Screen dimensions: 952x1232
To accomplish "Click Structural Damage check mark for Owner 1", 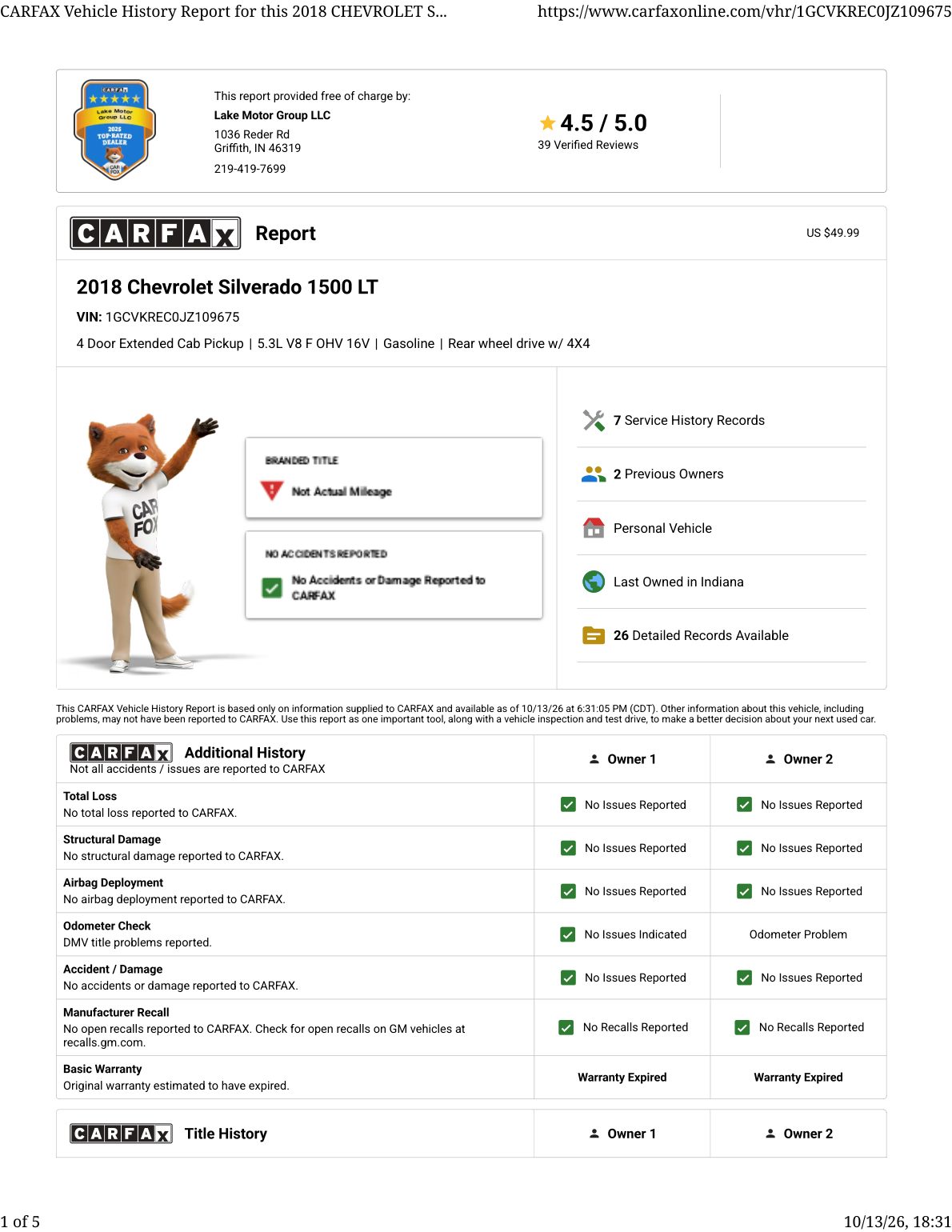I will click(568, 848).
